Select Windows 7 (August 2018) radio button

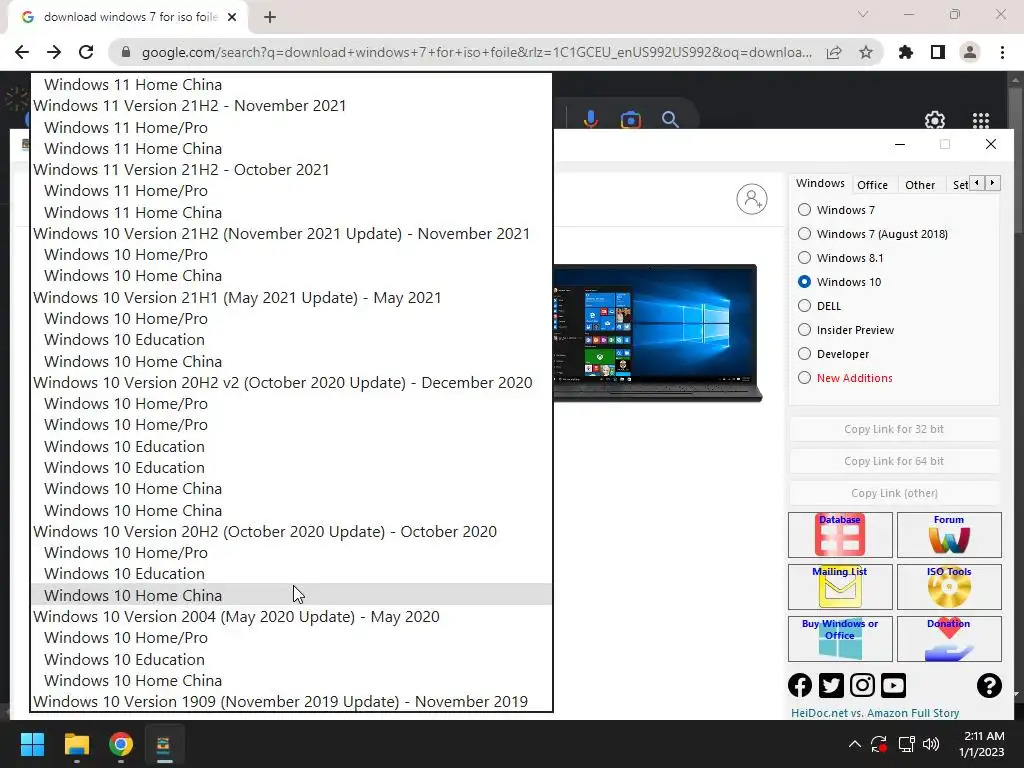point(805,234)
